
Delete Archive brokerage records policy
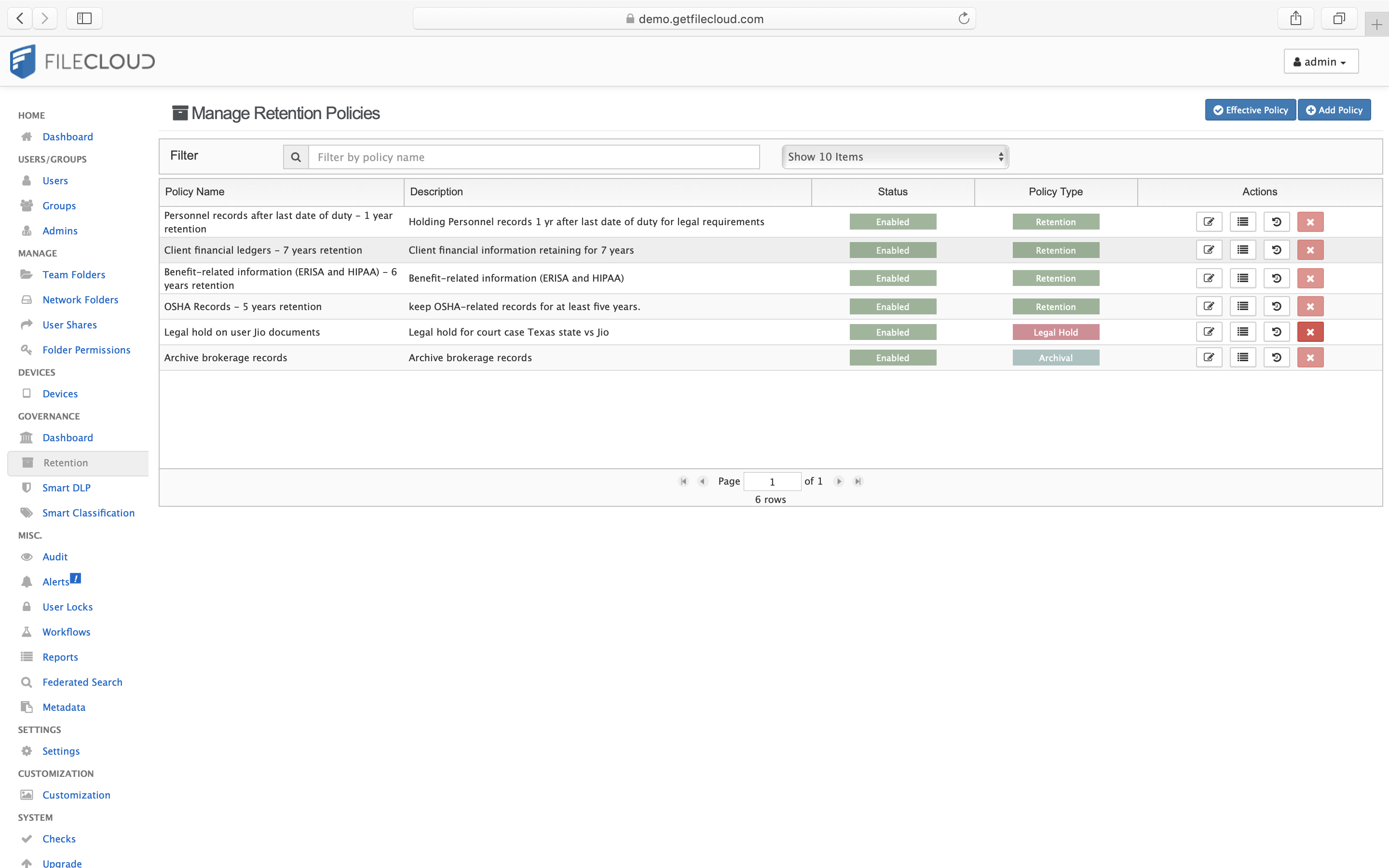1310,357
